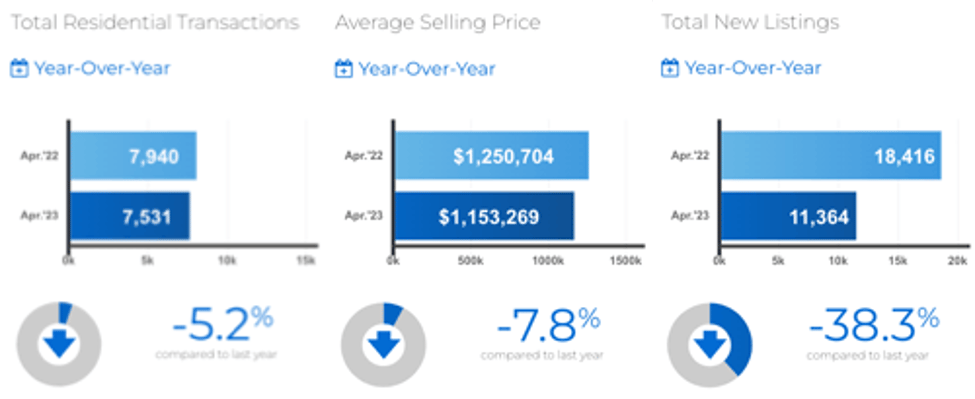Click the -38.3% change figure

[874, 326]
